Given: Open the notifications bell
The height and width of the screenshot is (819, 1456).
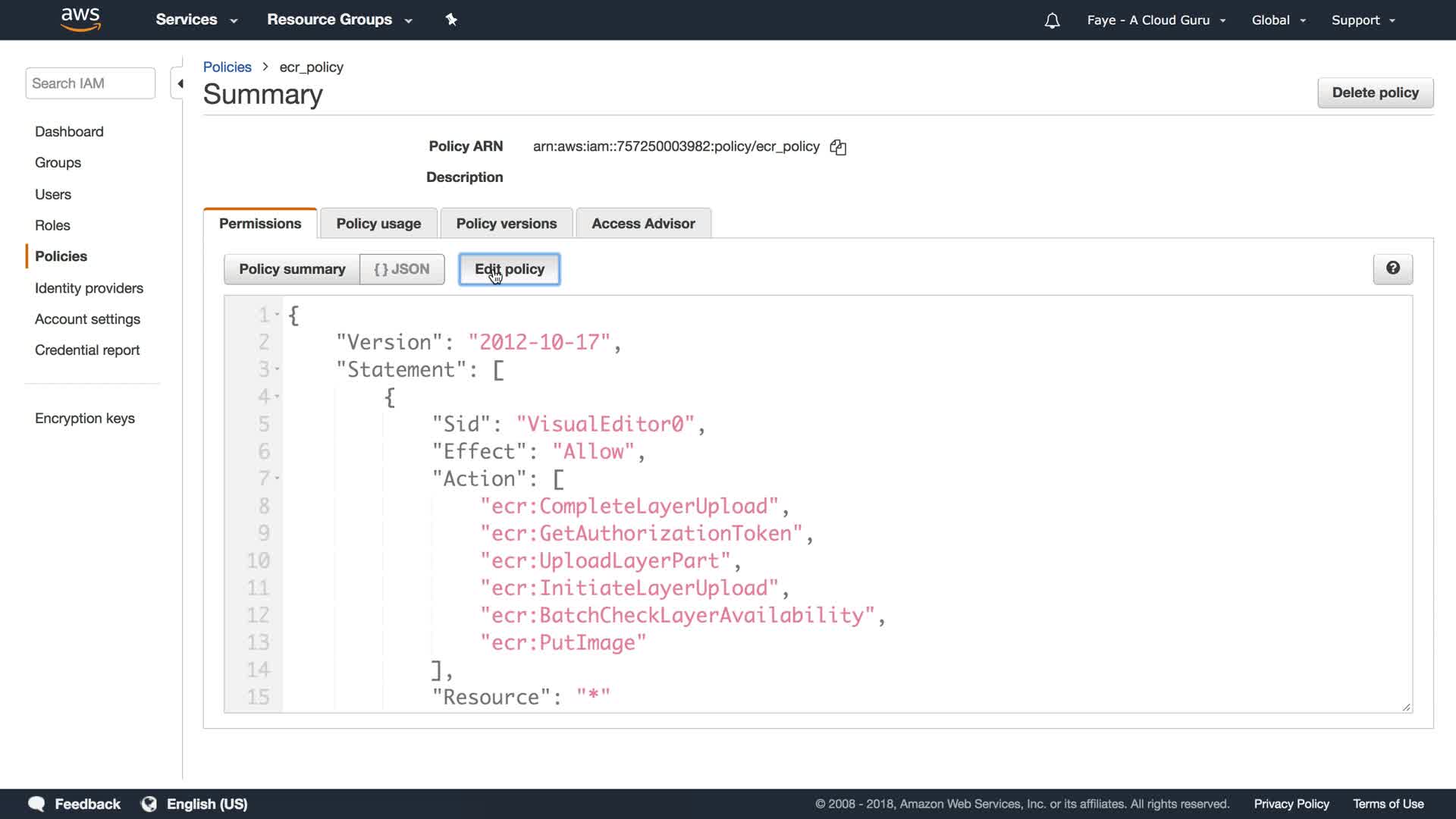Looking at the screenshot, I should click(x=1052, y=20).
